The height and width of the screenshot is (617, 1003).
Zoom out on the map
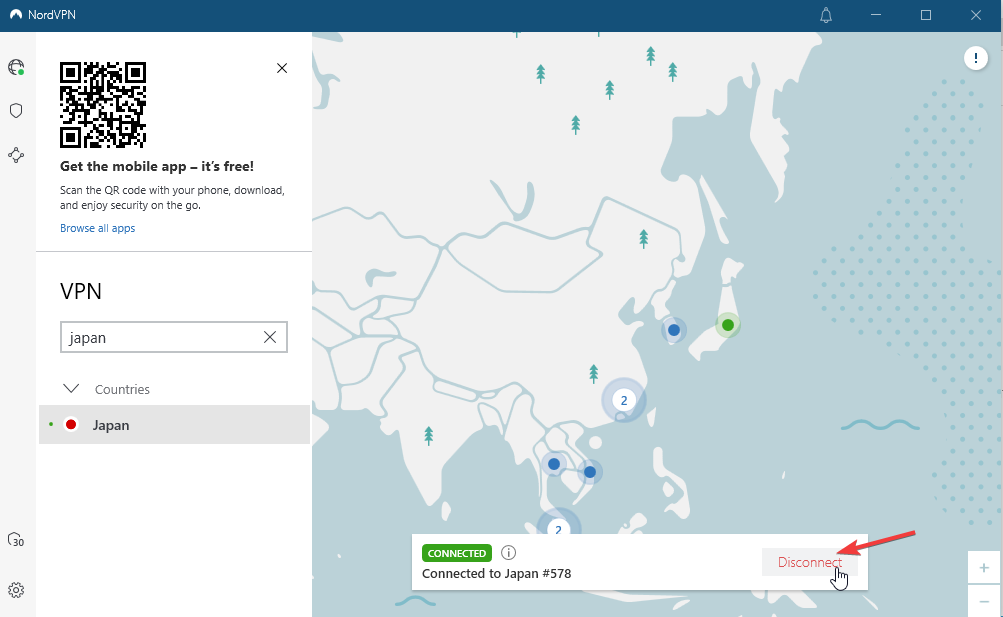[984, 601]
